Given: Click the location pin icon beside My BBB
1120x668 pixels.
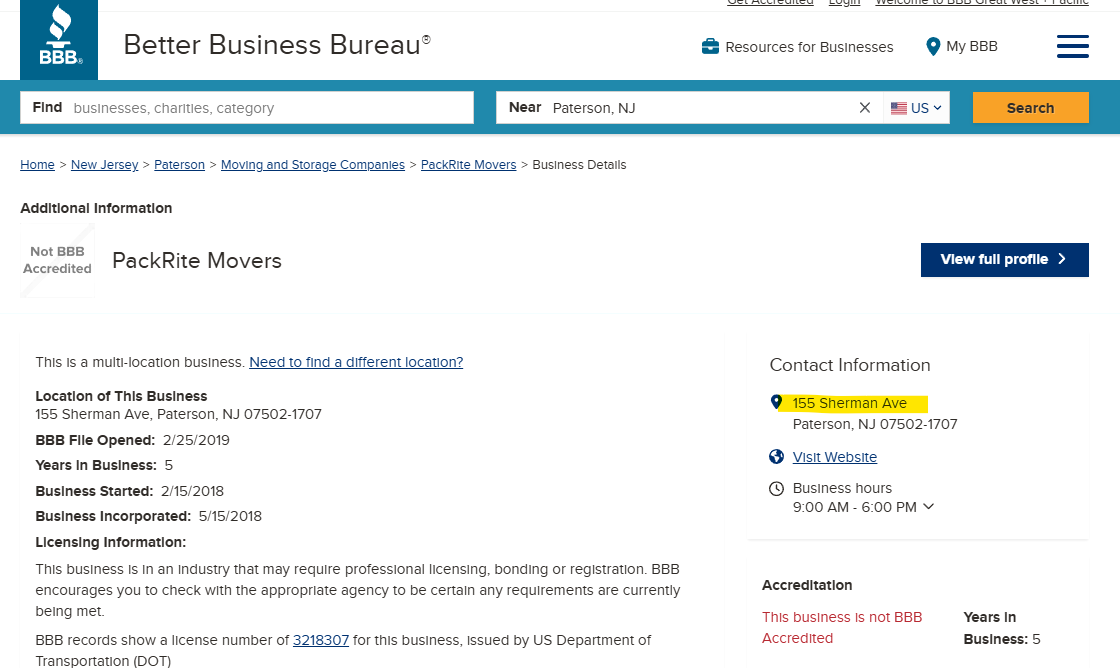Looking at the screenshot, I should 932,46.
